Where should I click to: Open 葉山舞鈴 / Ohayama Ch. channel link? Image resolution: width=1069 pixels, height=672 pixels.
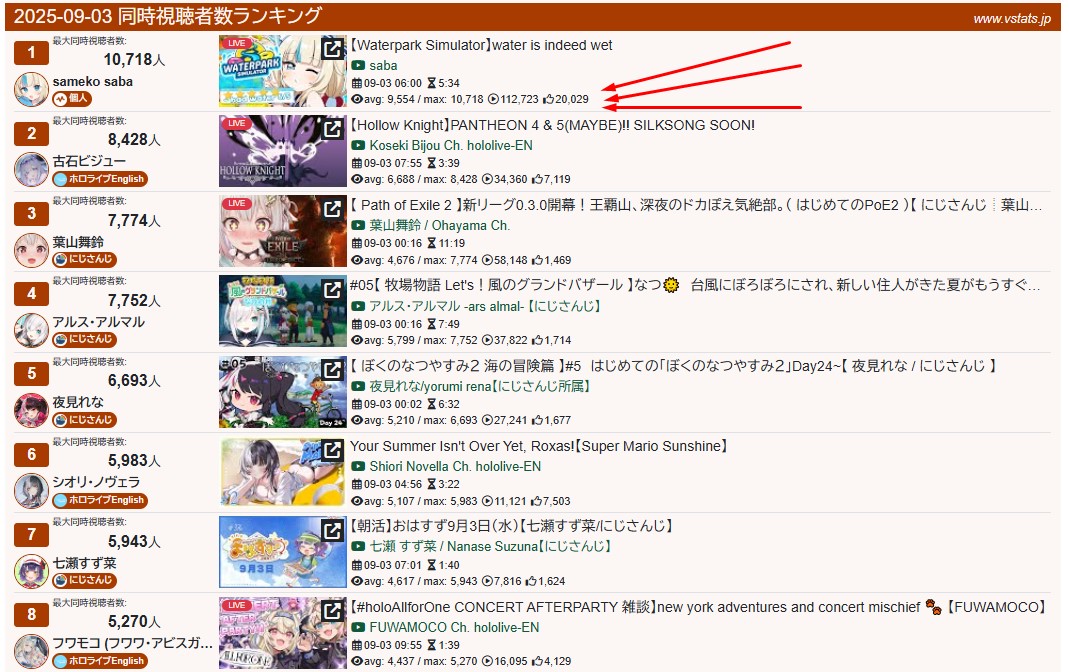point(440,226)
